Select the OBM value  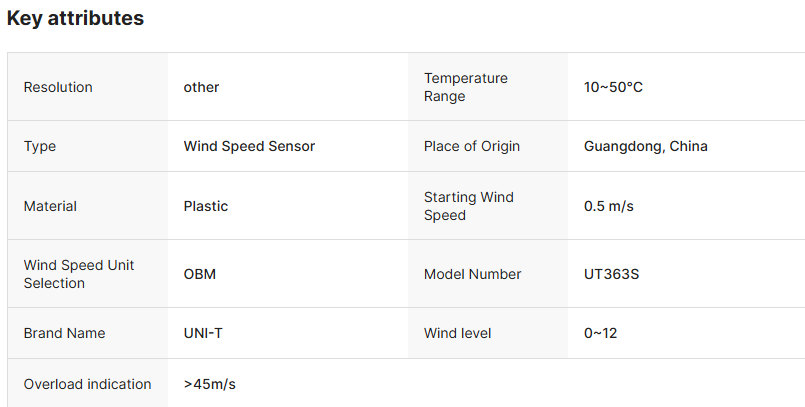click(x=200, y=274)
